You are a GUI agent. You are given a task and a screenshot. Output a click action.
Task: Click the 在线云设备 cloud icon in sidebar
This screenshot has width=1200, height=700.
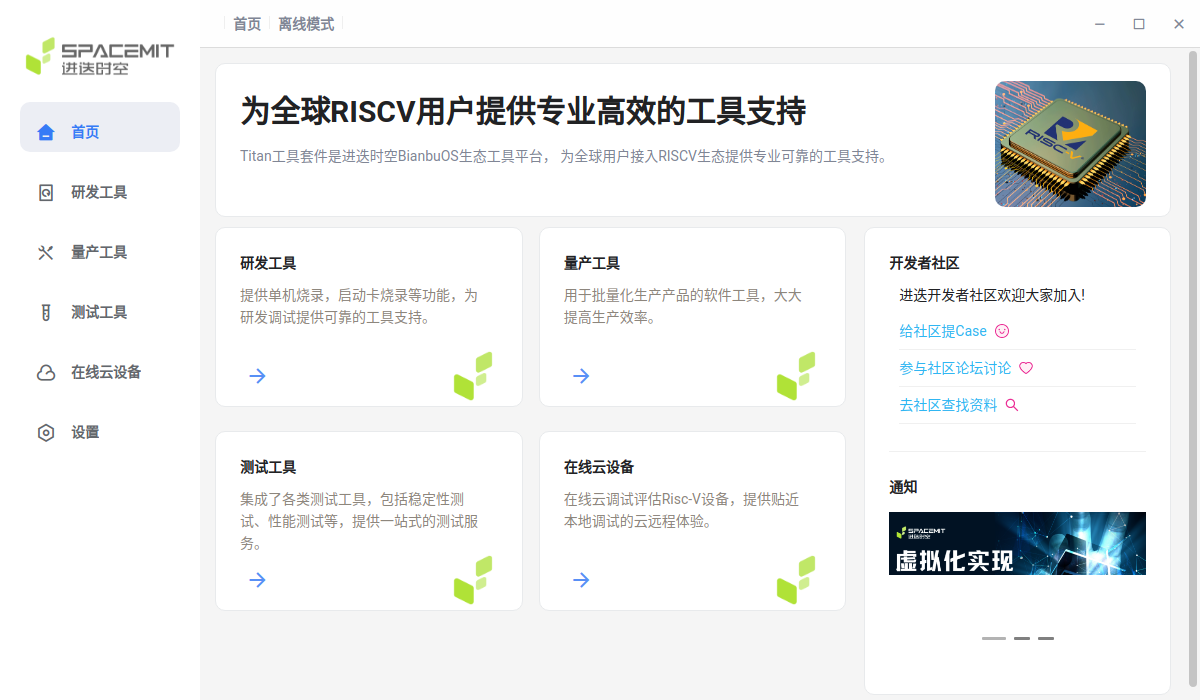[x=45, y=372]
